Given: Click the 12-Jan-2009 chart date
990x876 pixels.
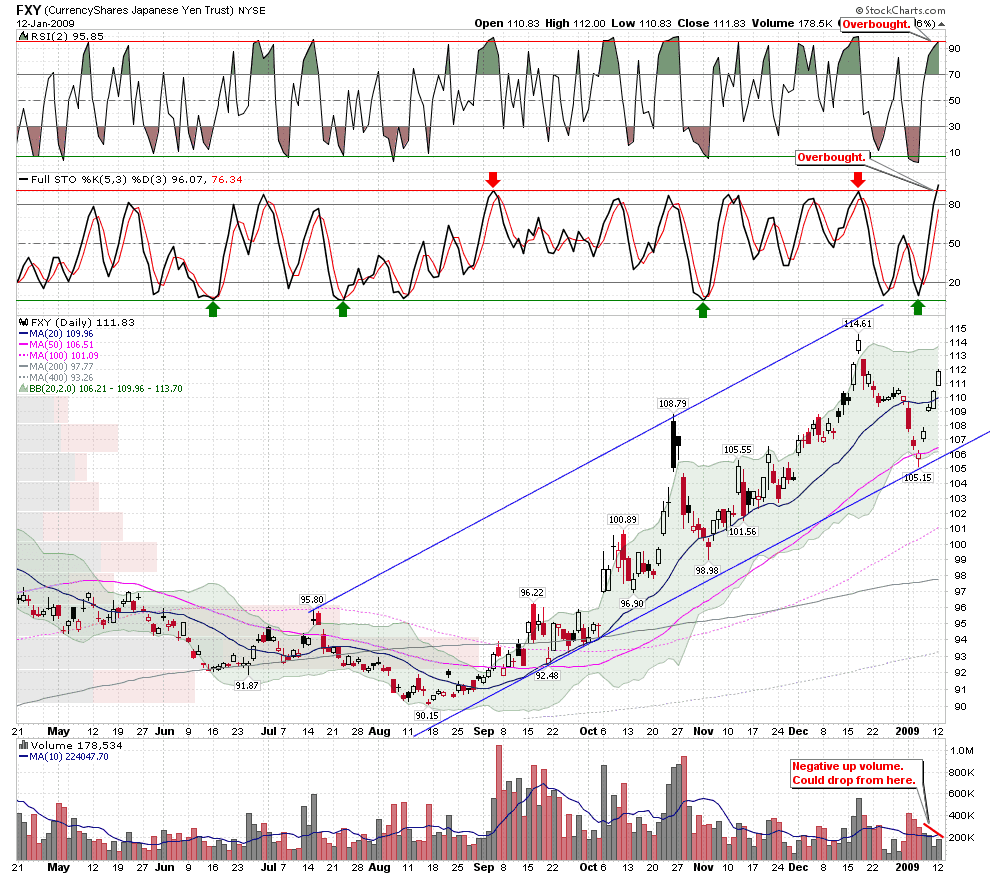Looking at the screenshot, I should 45,23.
